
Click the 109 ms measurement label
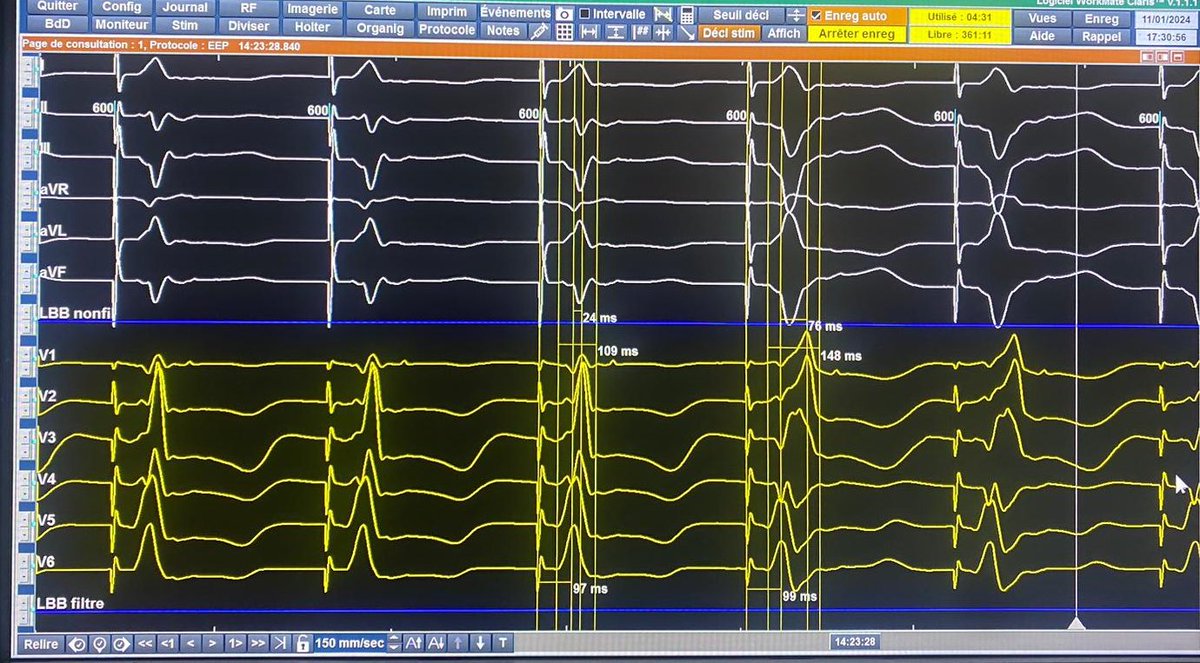click(618, 352)
